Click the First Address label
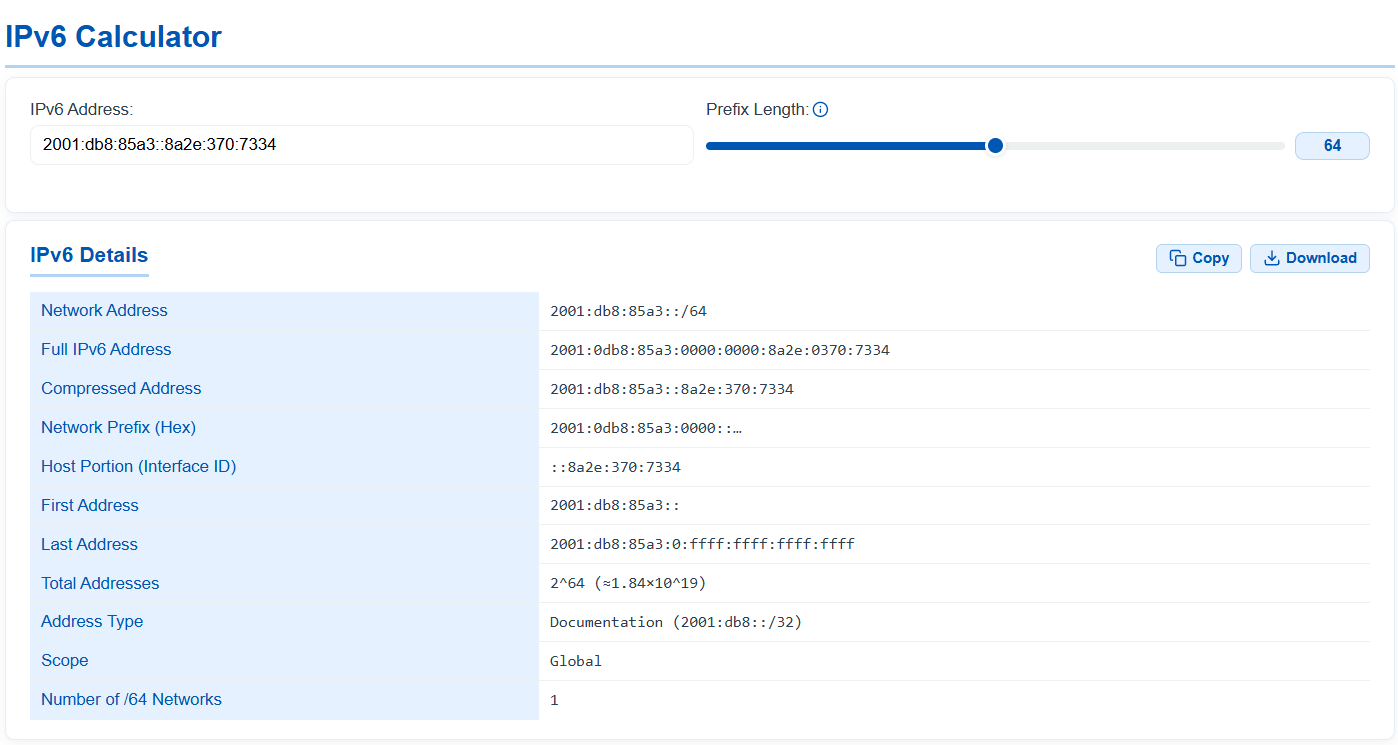Image resolution: width=1398 pixels, height=745 pixels. coord(90,506)
